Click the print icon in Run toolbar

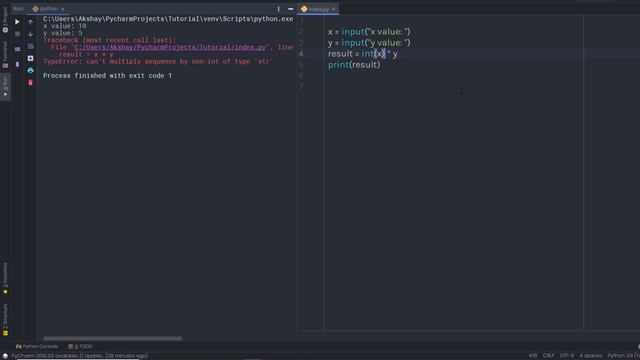click(30, 71)
